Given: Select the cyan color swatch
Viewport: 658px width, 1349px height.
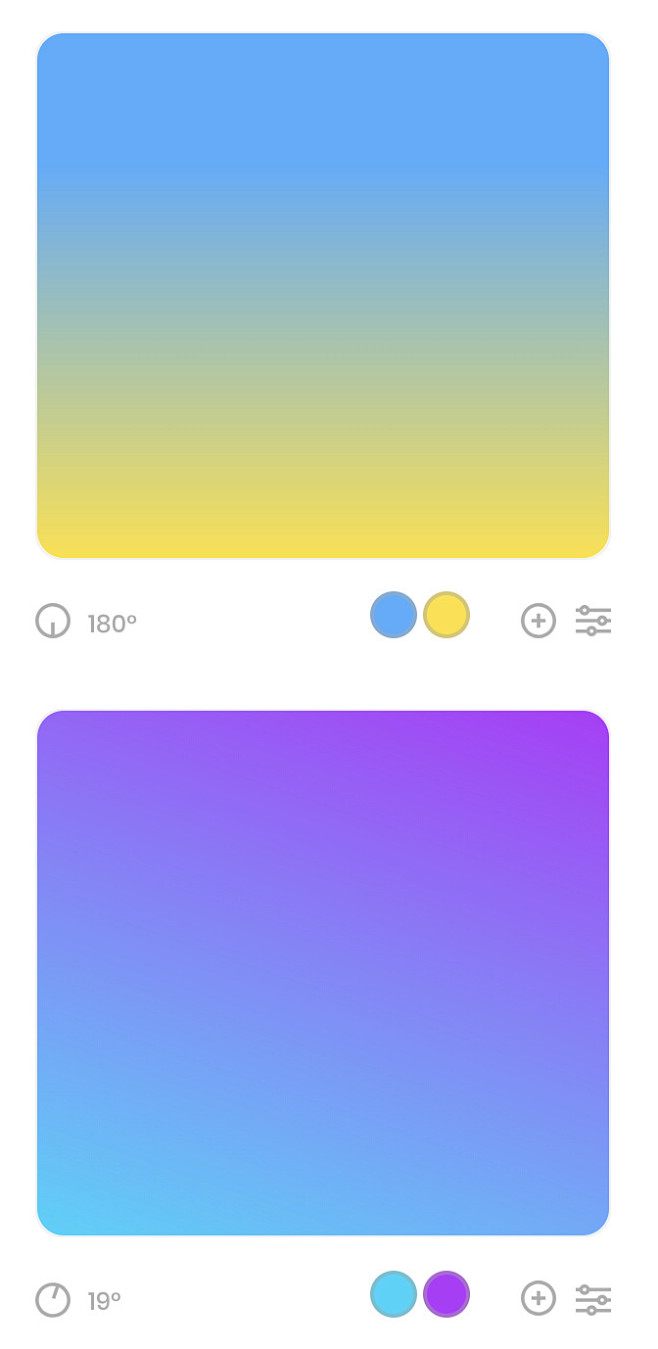Looking at the screenshot, I should [x=393, y=1294].
